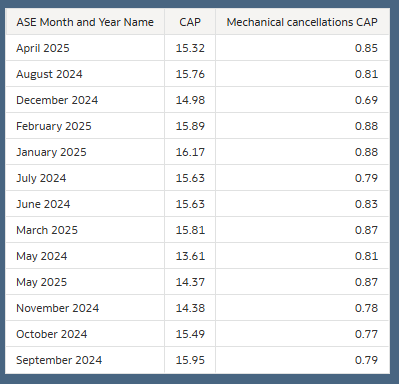Click the December 2024 row label

tap(57, 100)
